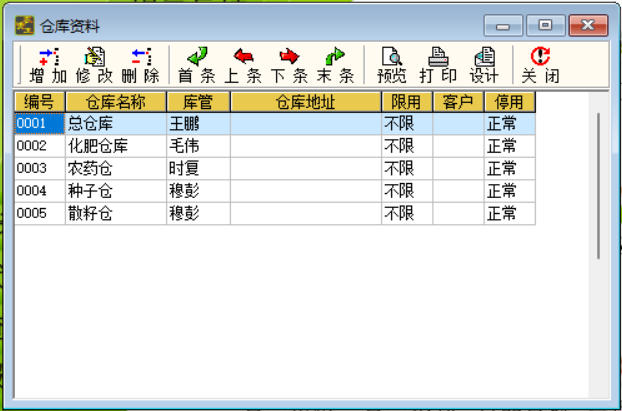The width and height of the screenshot is (622, 411).
Task: Go to previous record with 上条
Action: click(243, 65)
